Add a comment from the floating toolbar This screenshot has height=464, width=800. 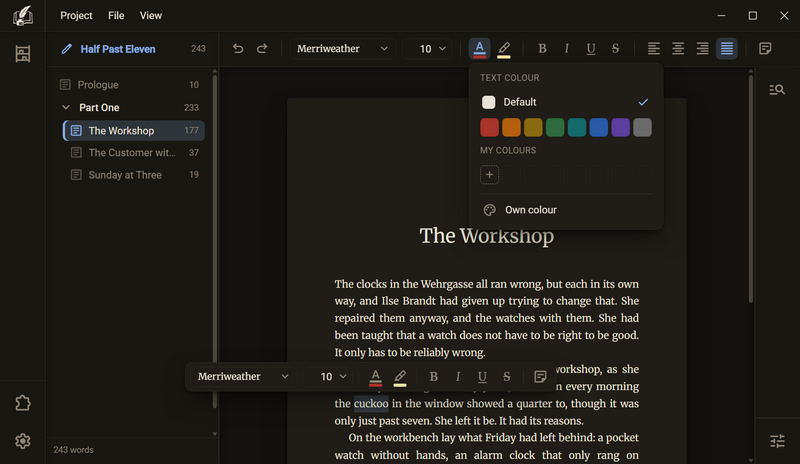click(x=540, y=377)
